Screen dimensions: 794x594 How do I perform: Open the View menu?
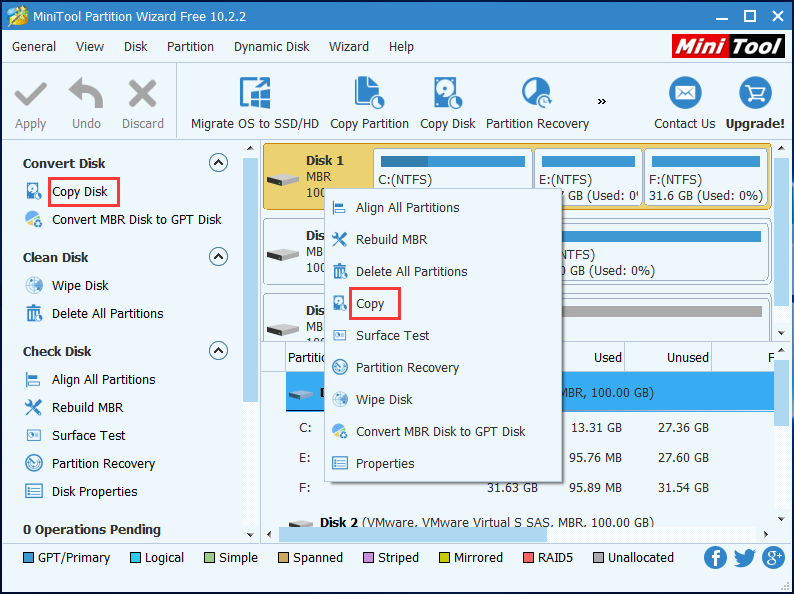tap(90, 47)
